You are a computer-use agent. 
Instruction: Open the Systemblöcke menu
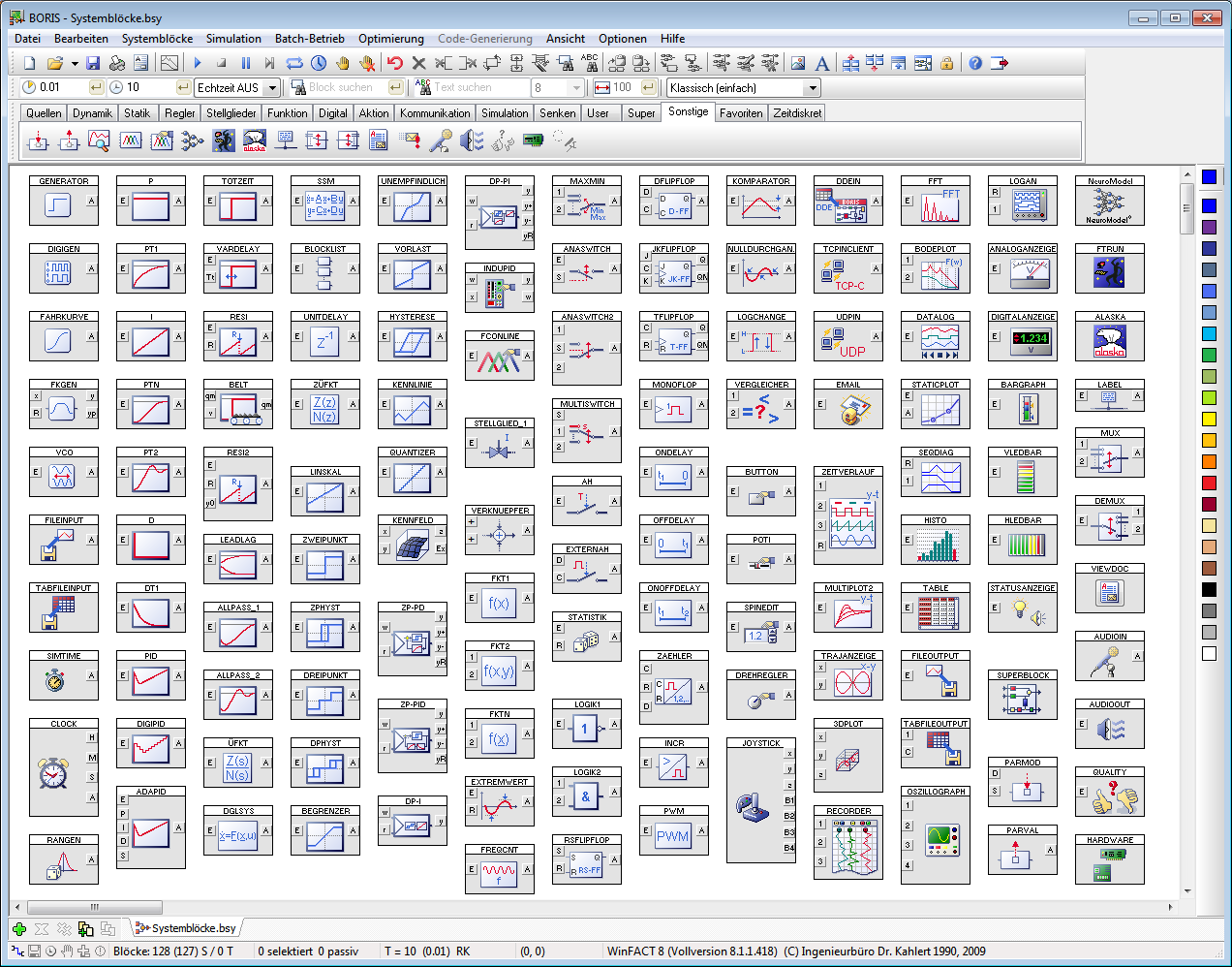(x=157, y=39)
